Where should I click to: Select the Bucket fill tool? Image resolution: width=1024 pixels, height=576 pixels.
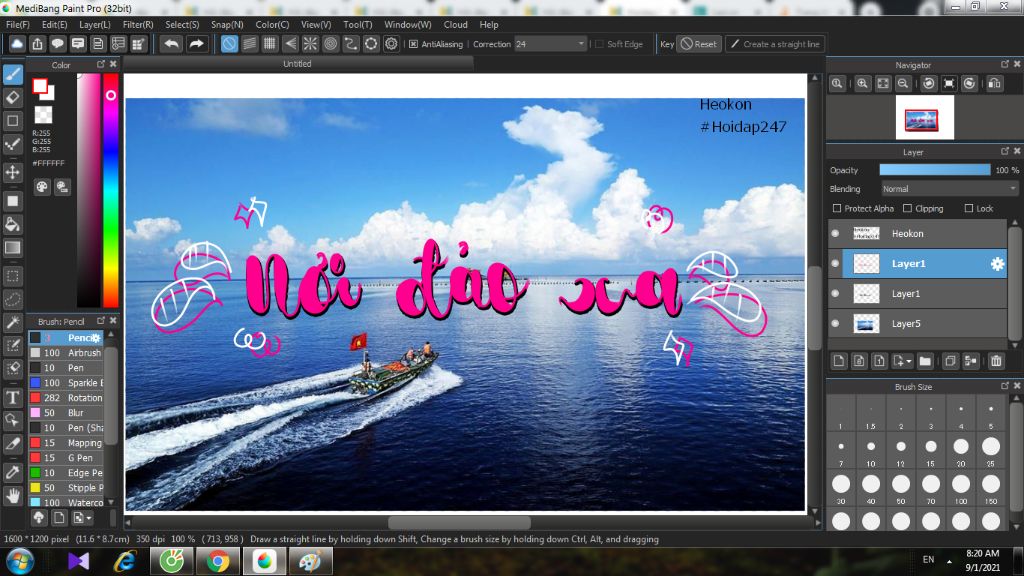(12, 225)
